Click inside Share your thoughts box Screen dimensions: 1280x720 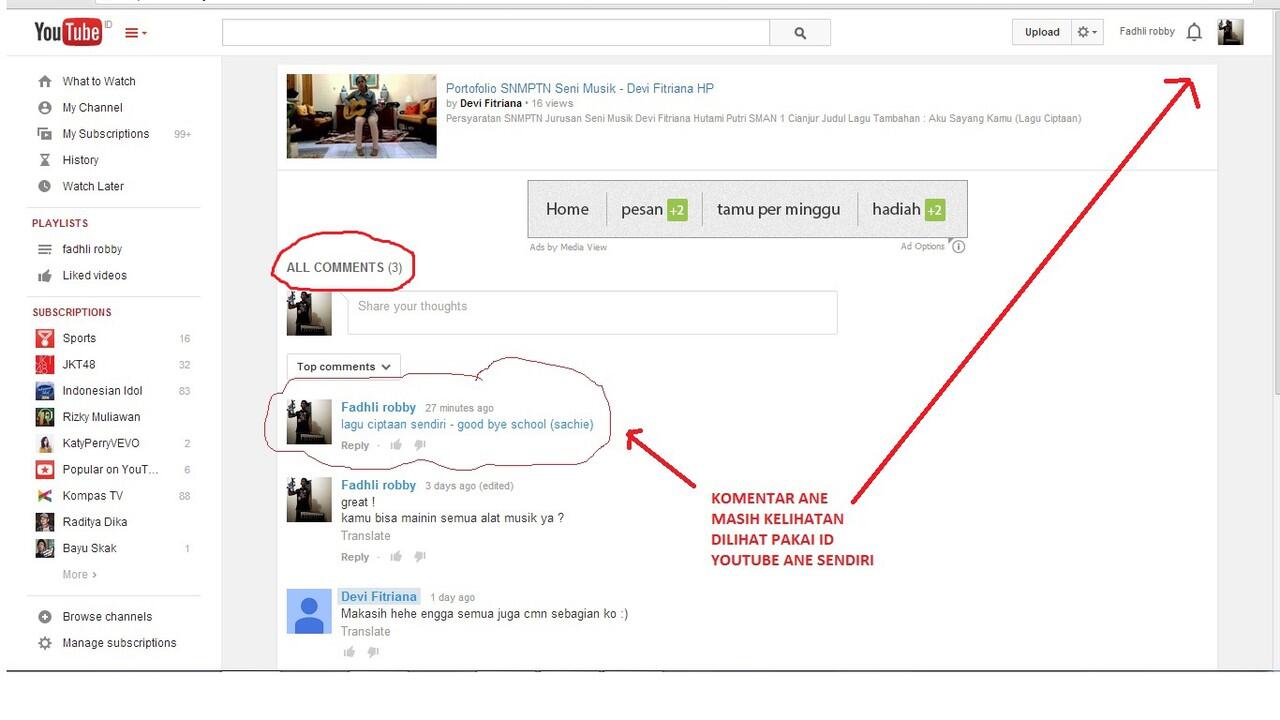pyautogui.click(x=592, y=312)
